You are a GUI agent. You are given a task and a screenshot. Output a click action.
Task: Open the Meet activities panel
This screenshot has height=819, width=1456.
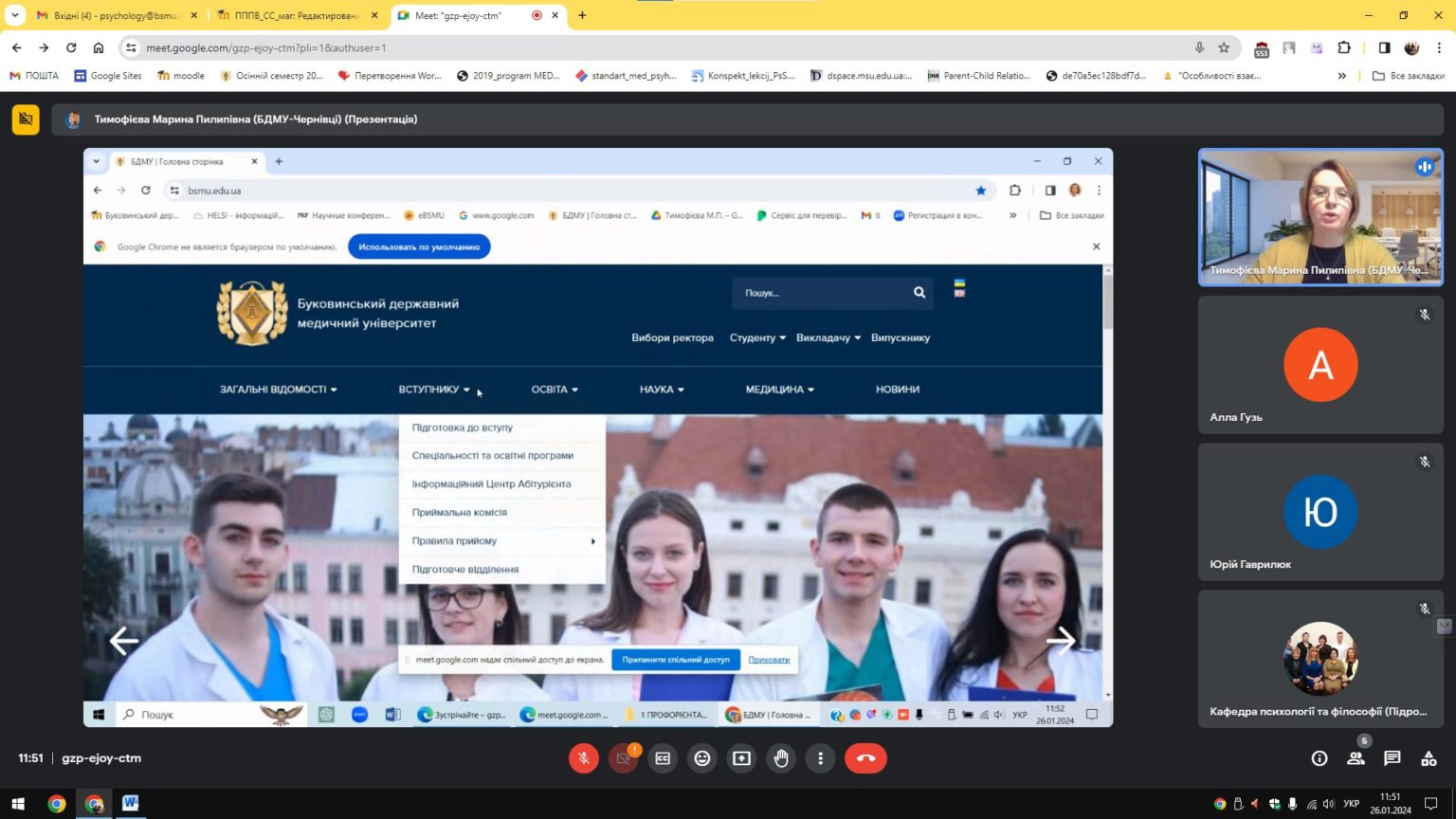coord(1429,758)
